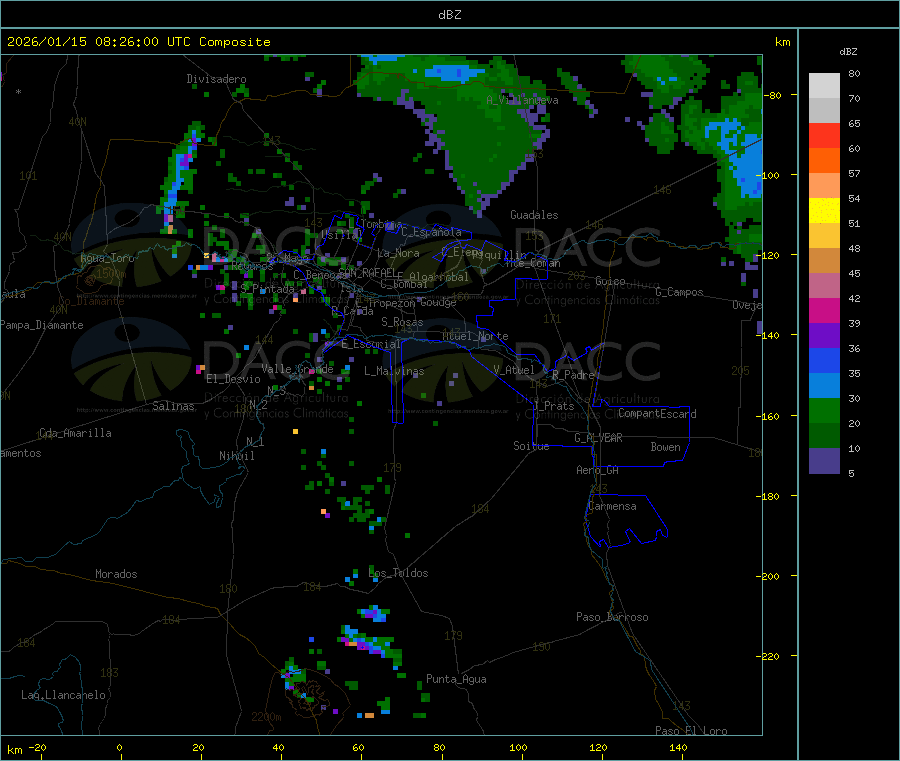This screenshot has width=900, height=761.
Task: Click the 100 km horizontal axis tick
Action: coord(519,748)
